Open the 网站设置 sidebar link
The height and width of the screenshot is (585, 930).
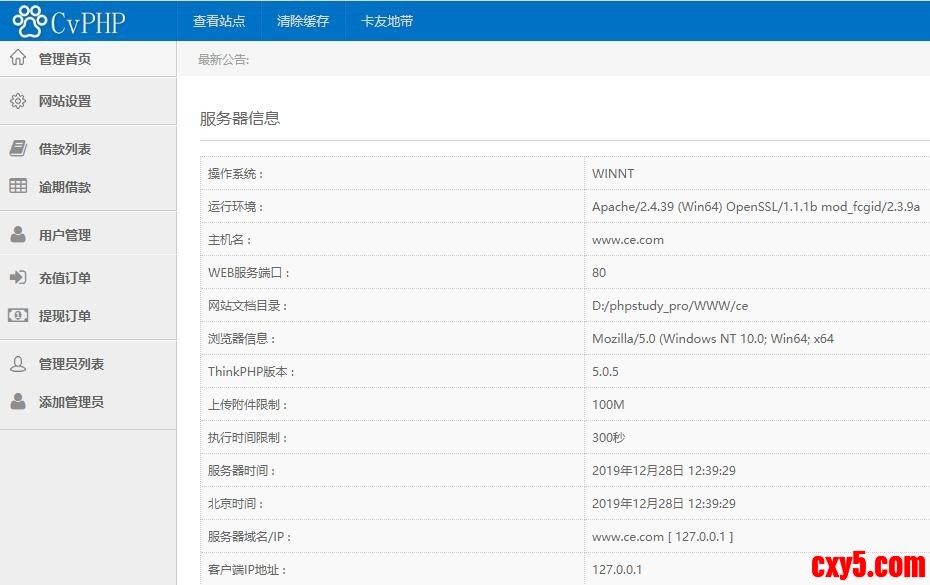point(65,101)
